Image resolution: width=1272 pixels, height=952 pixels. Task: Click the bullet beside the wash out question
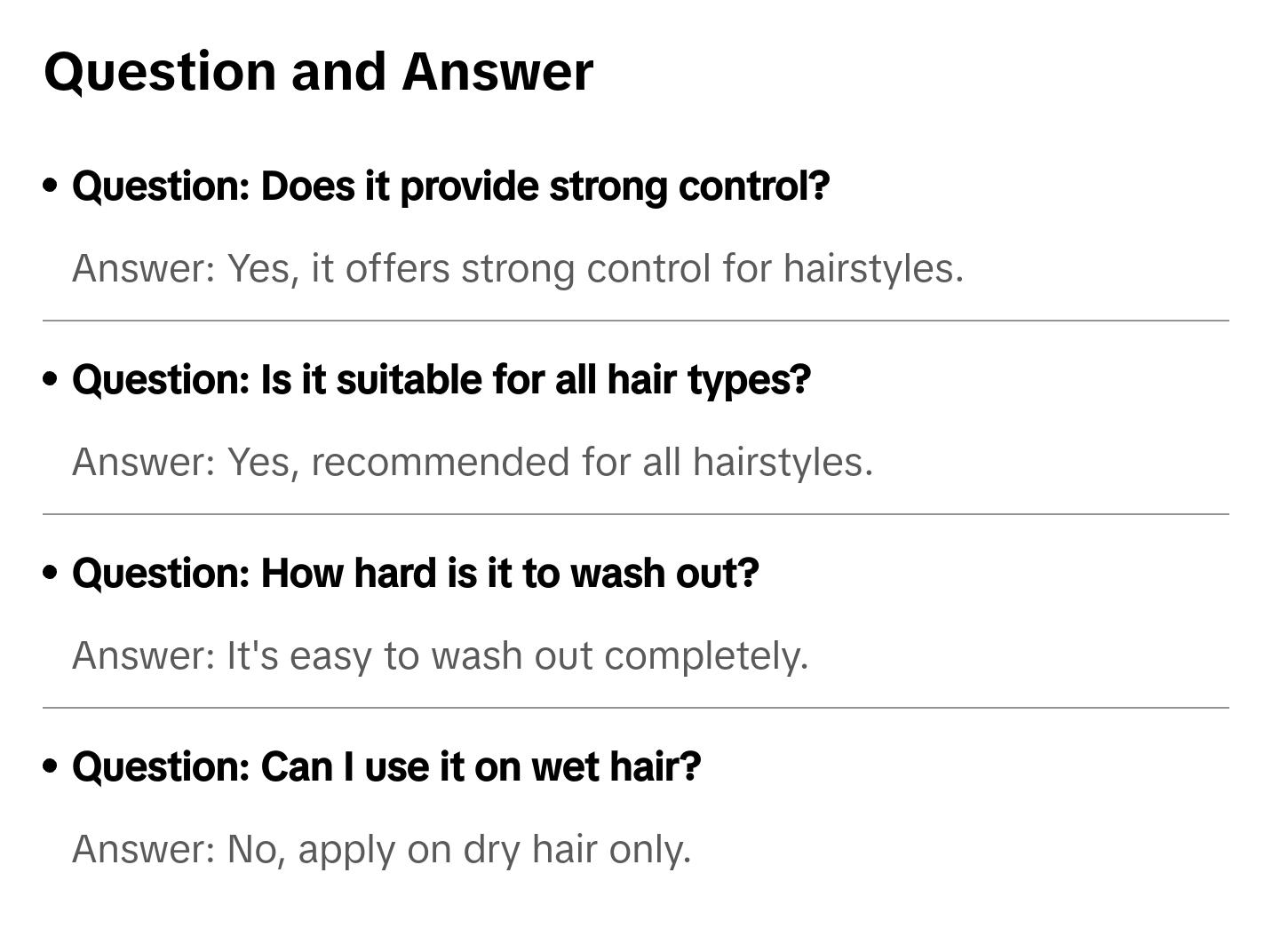coord(51,573)
